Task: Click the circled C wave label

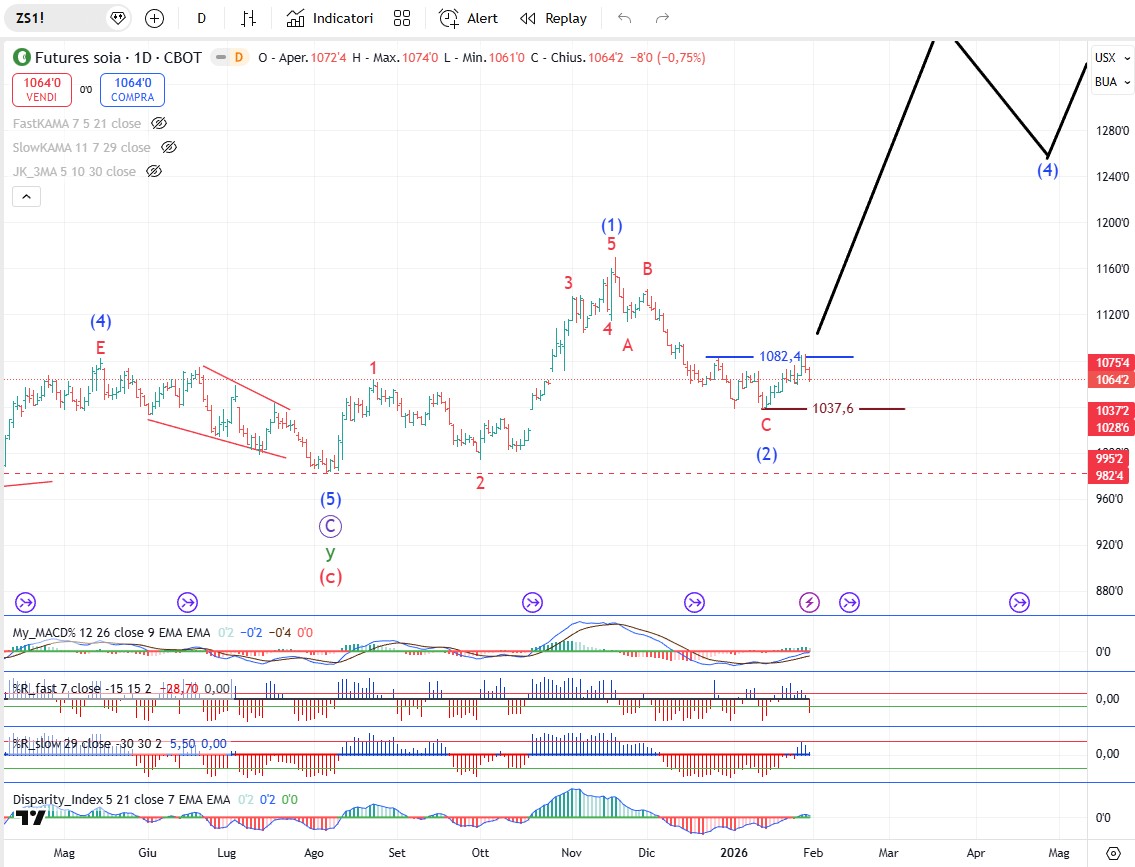Action: coord(330,526)
